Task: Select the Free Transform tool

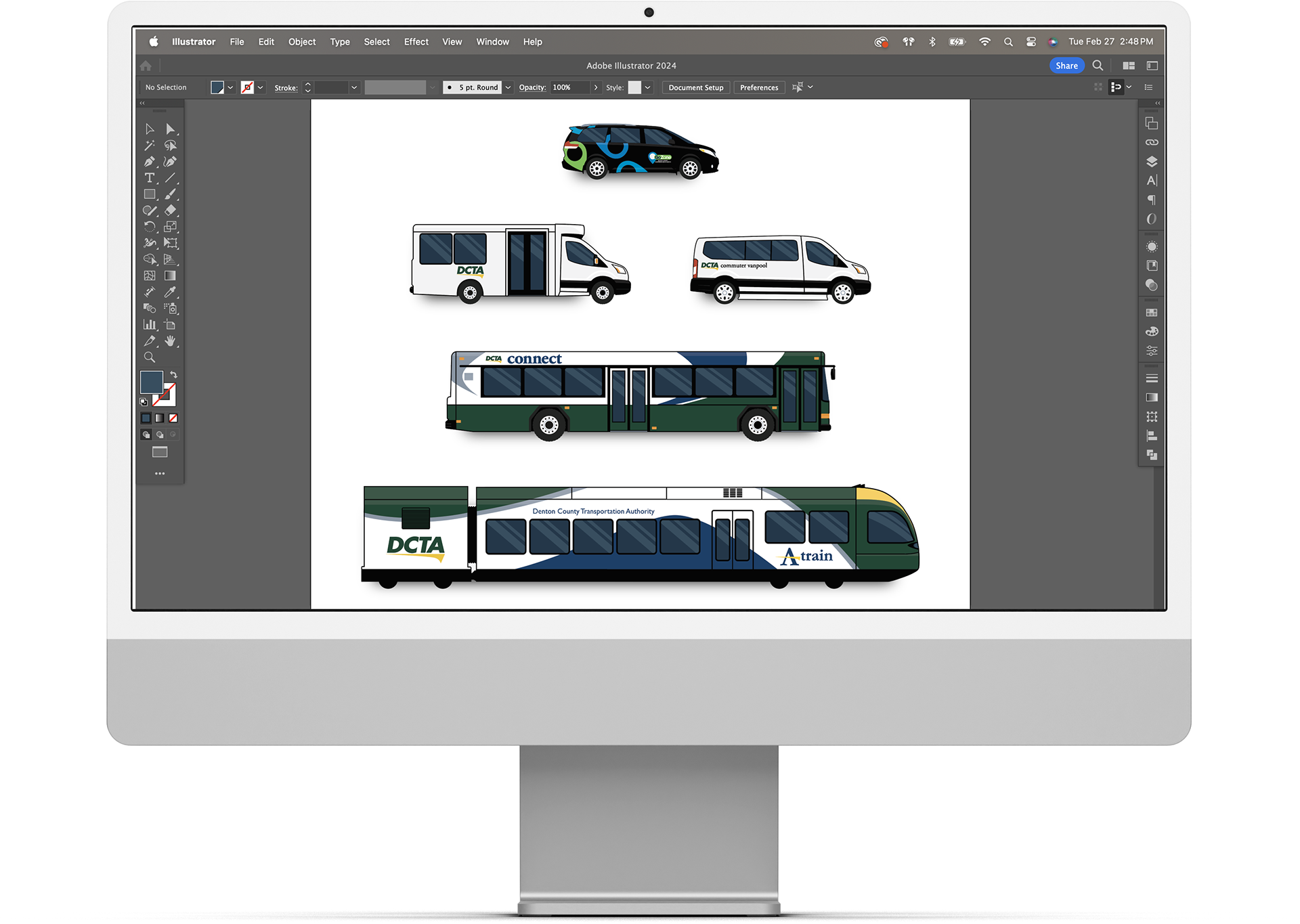Action: (170, 243)
